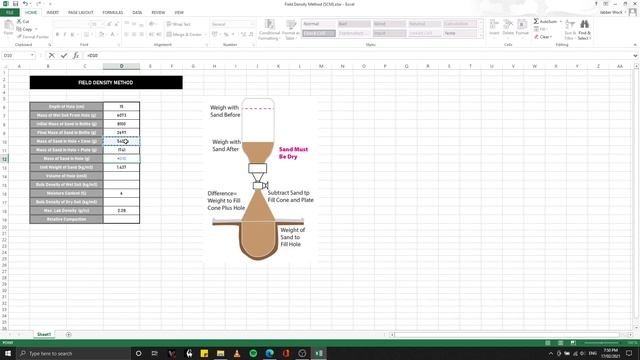The width and height of the screenshot is (640, 360).
Task: Select the Sheet1 tab
Action: pyautogui.click(x=44, y=334)
